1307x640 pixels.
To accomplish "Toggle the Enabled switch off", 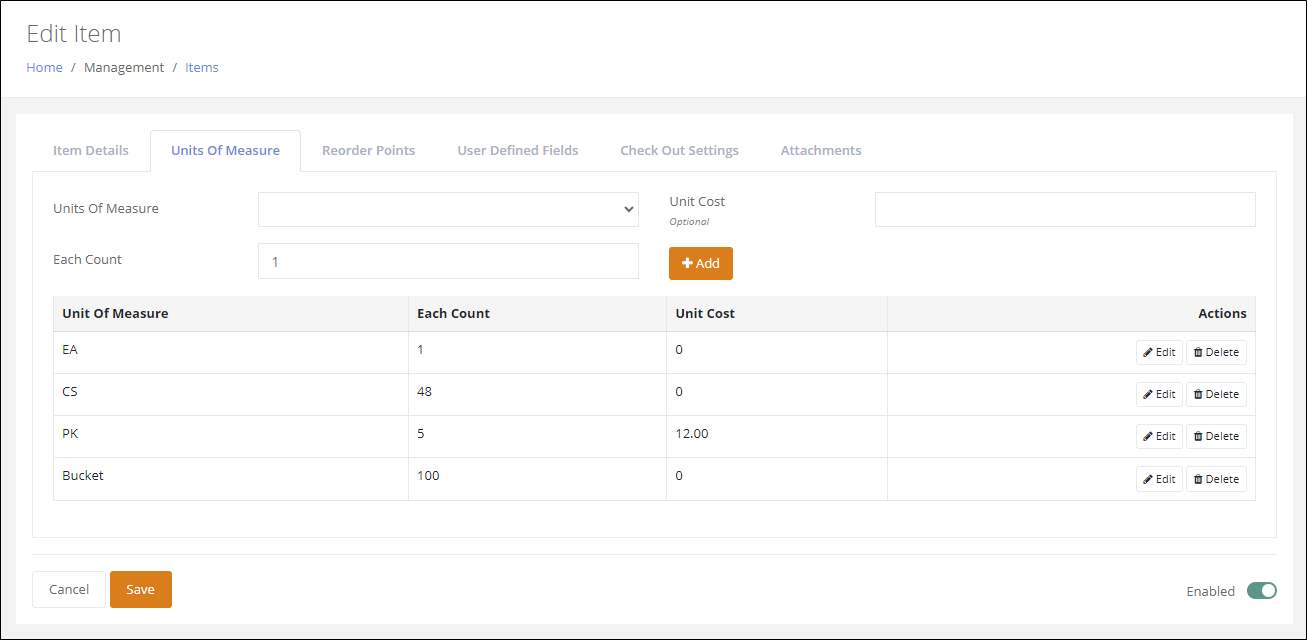I will point(1262,591).
